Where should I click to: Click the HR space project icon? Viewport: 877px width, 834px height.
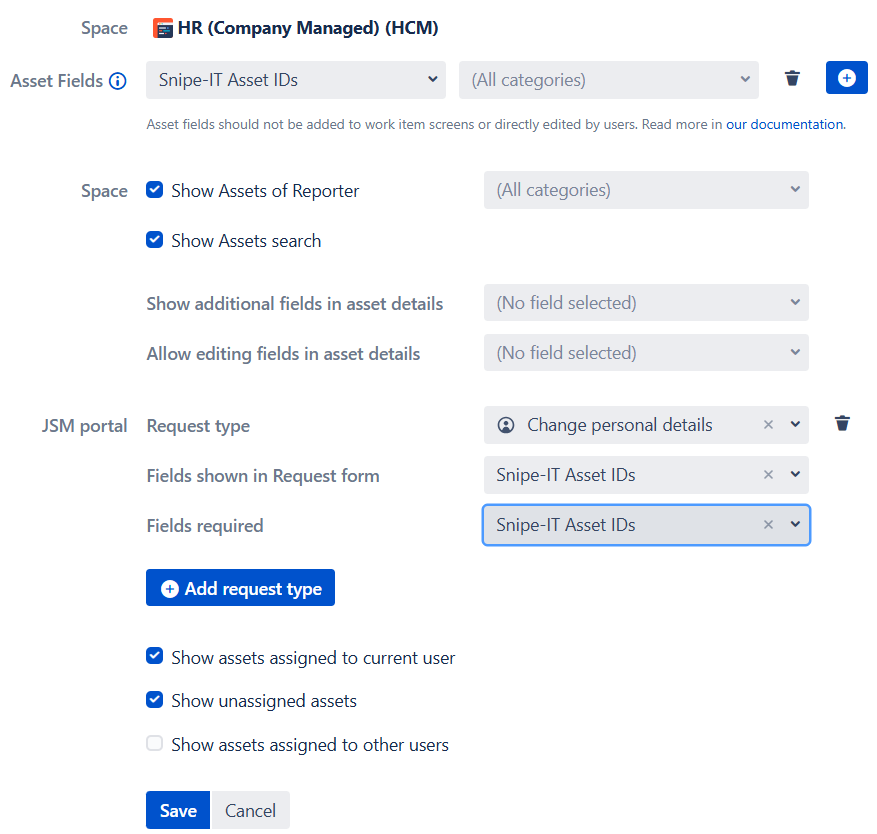tap(162, 28)
